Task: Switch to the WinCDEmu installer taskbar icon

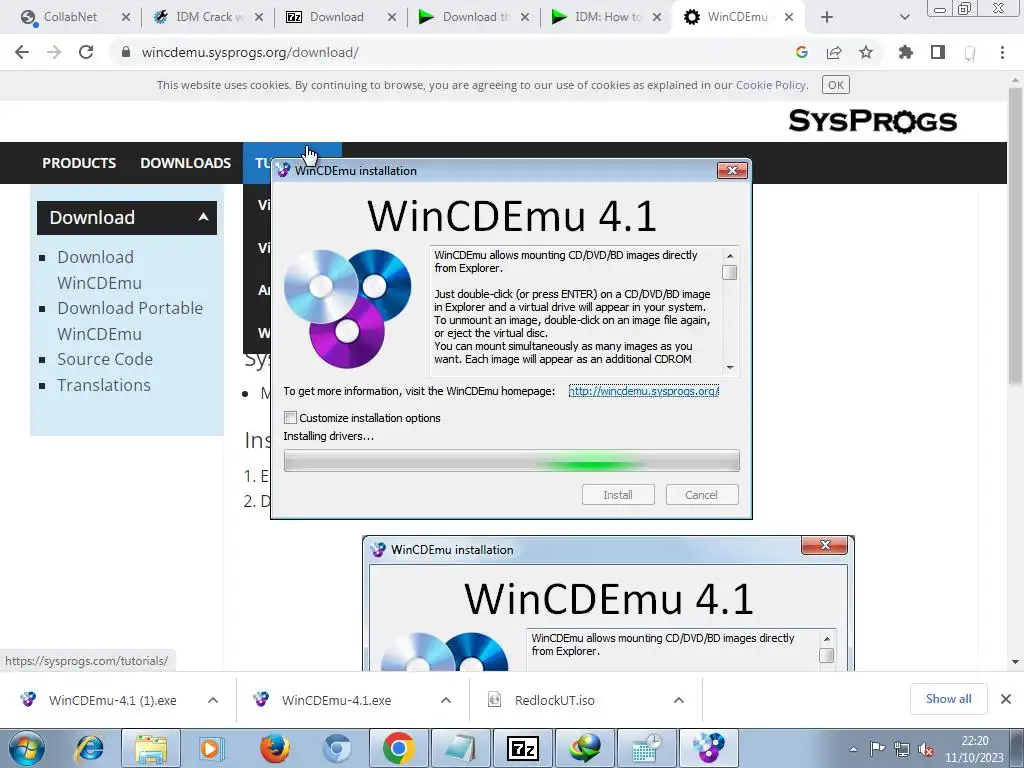Action: [x=709, y=748]
